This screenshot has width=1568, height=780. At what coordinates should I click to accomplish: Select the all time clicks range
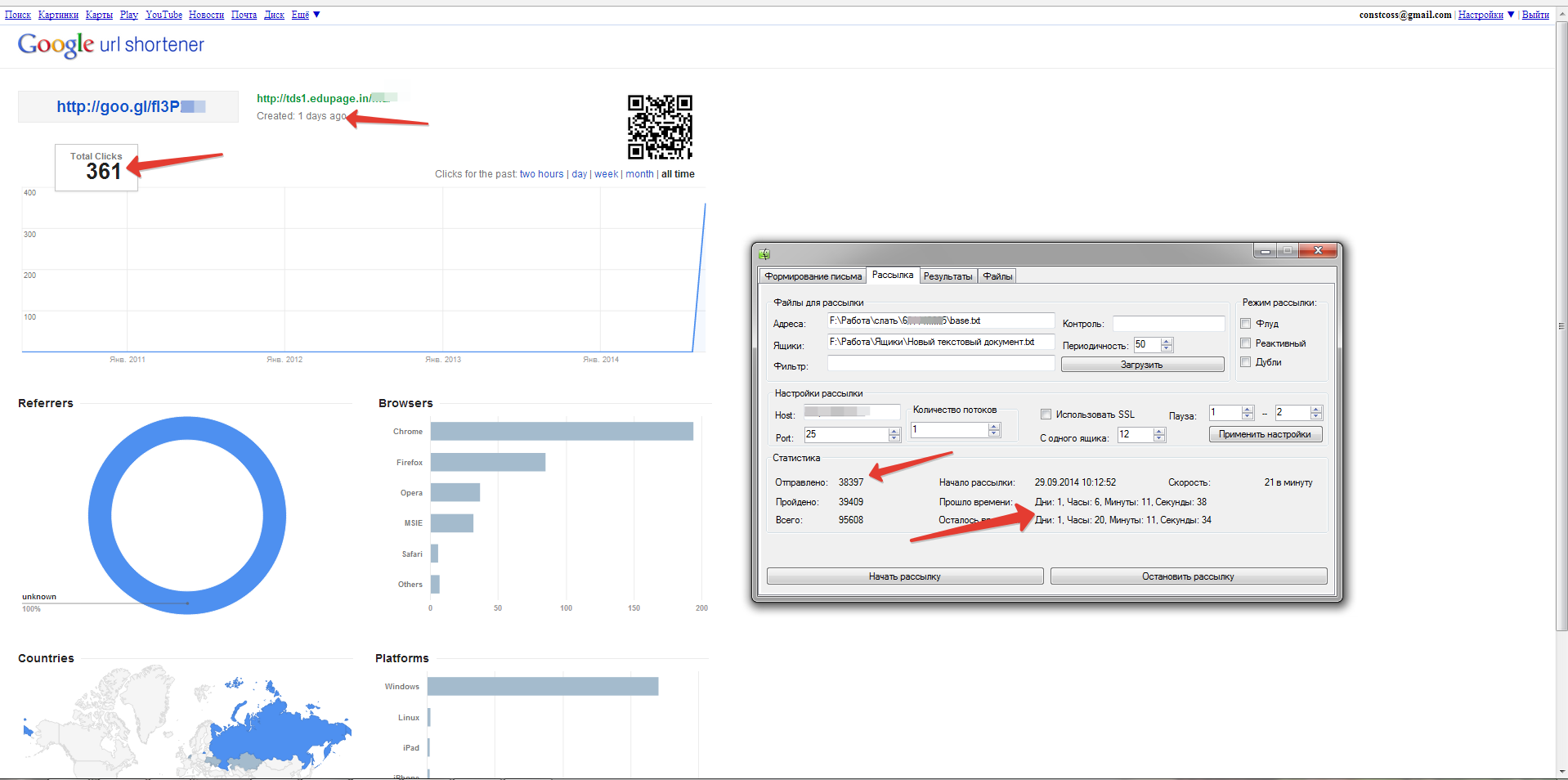(678, 174)
